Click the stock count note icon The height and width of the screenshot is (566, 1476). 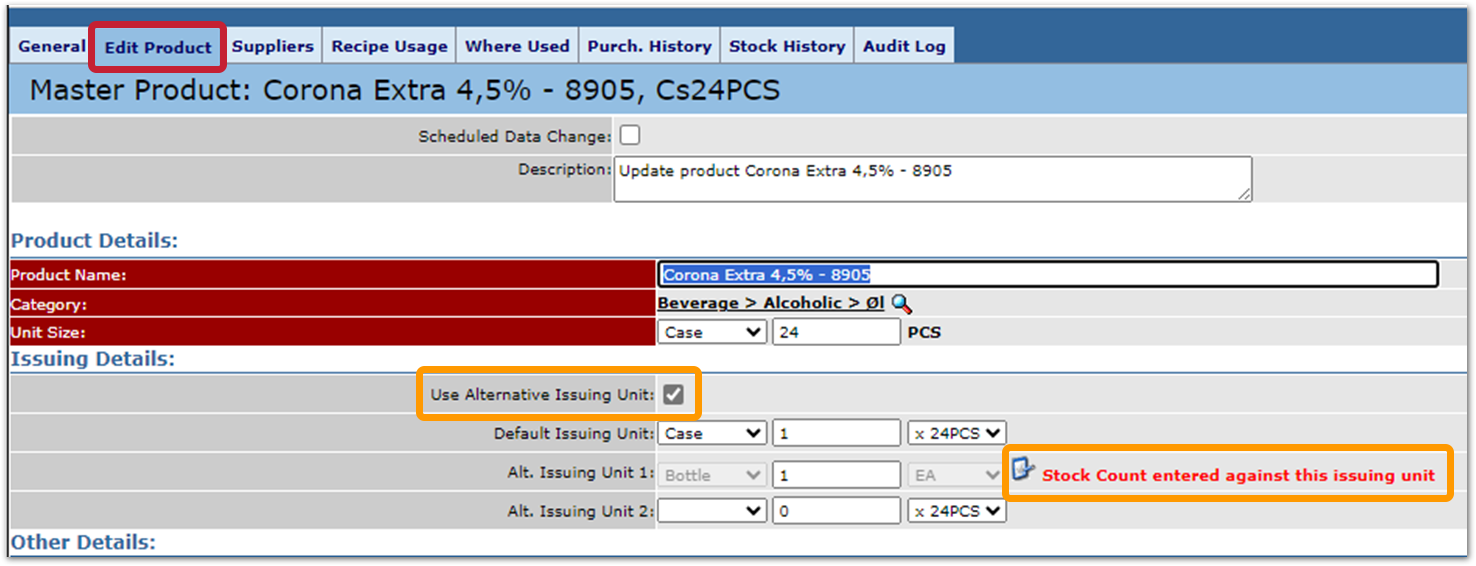click(x=1023, y=469)
